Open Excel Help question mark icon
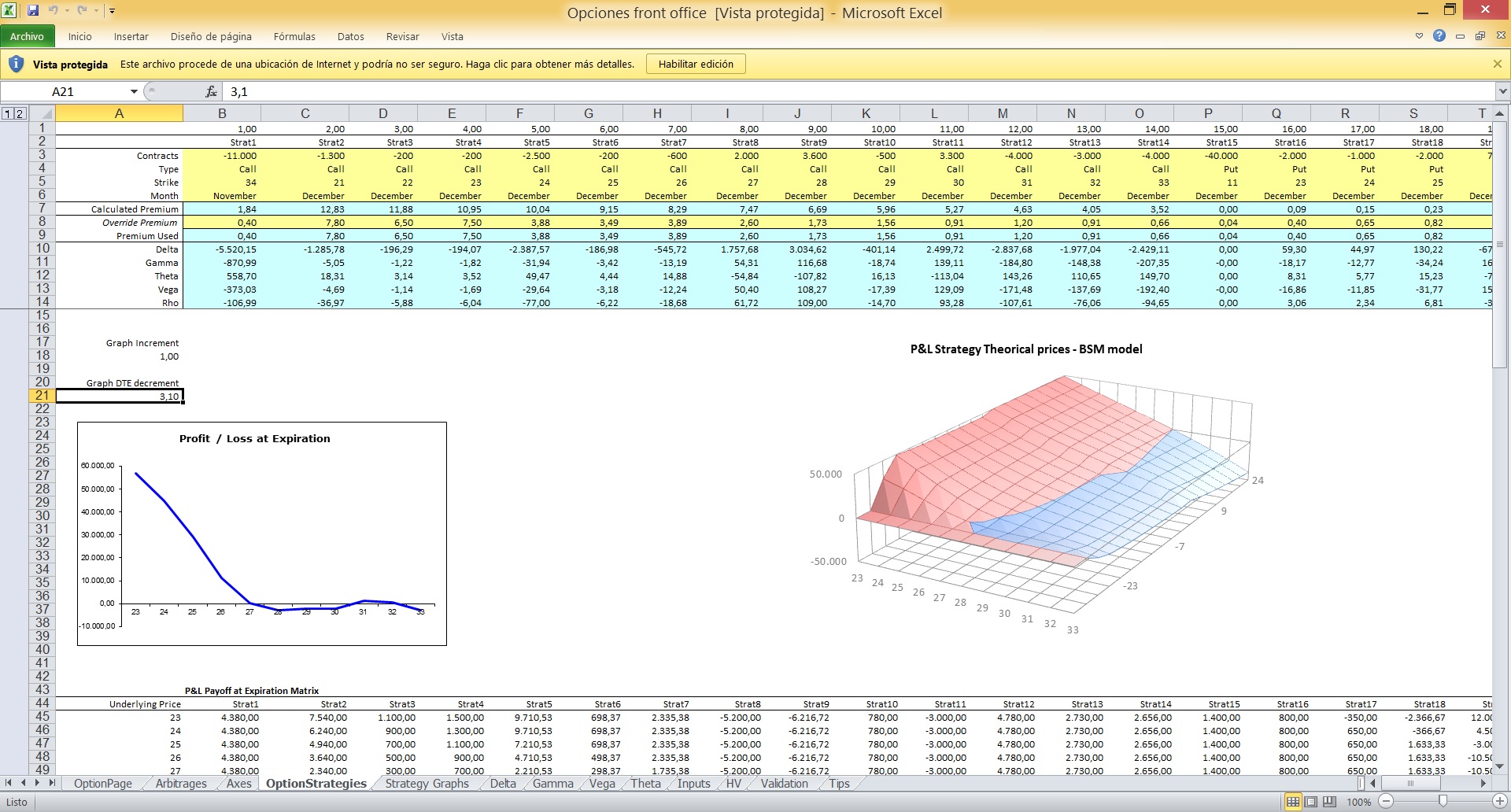Viewport: 1511px width, 812px height. 1439,36
